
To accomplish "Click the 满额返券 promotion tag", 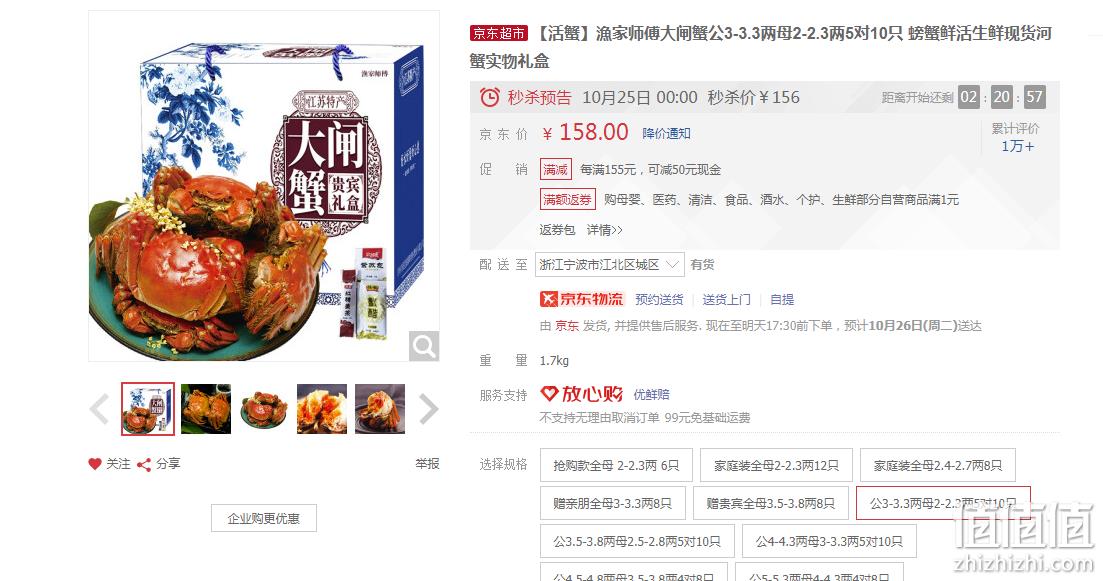I will 568,200.
